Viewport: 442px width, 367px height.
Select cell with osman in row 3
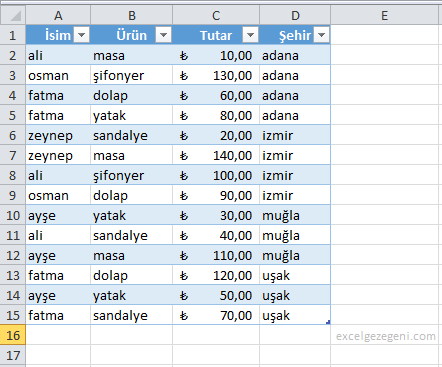(58, 75)
